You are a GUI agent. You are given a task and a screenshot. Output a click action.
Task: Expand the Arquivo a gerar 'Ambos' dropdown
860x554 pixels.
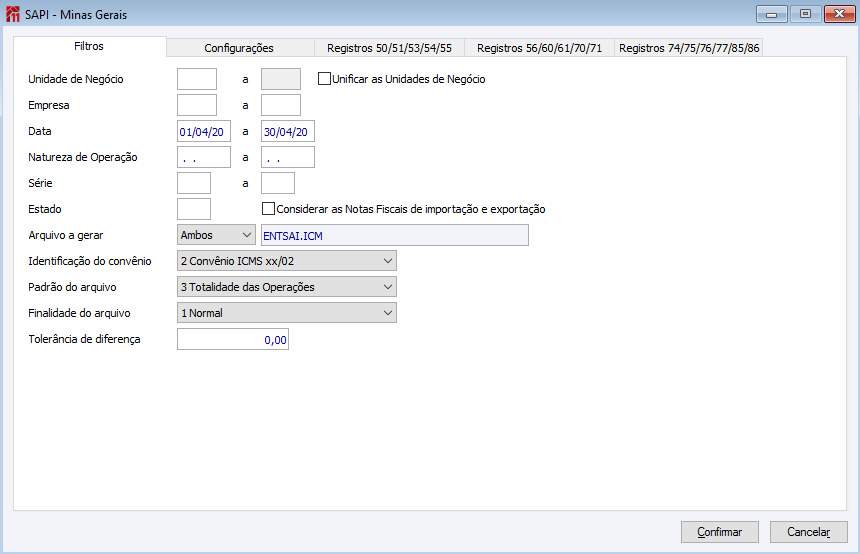pos(216,235)
